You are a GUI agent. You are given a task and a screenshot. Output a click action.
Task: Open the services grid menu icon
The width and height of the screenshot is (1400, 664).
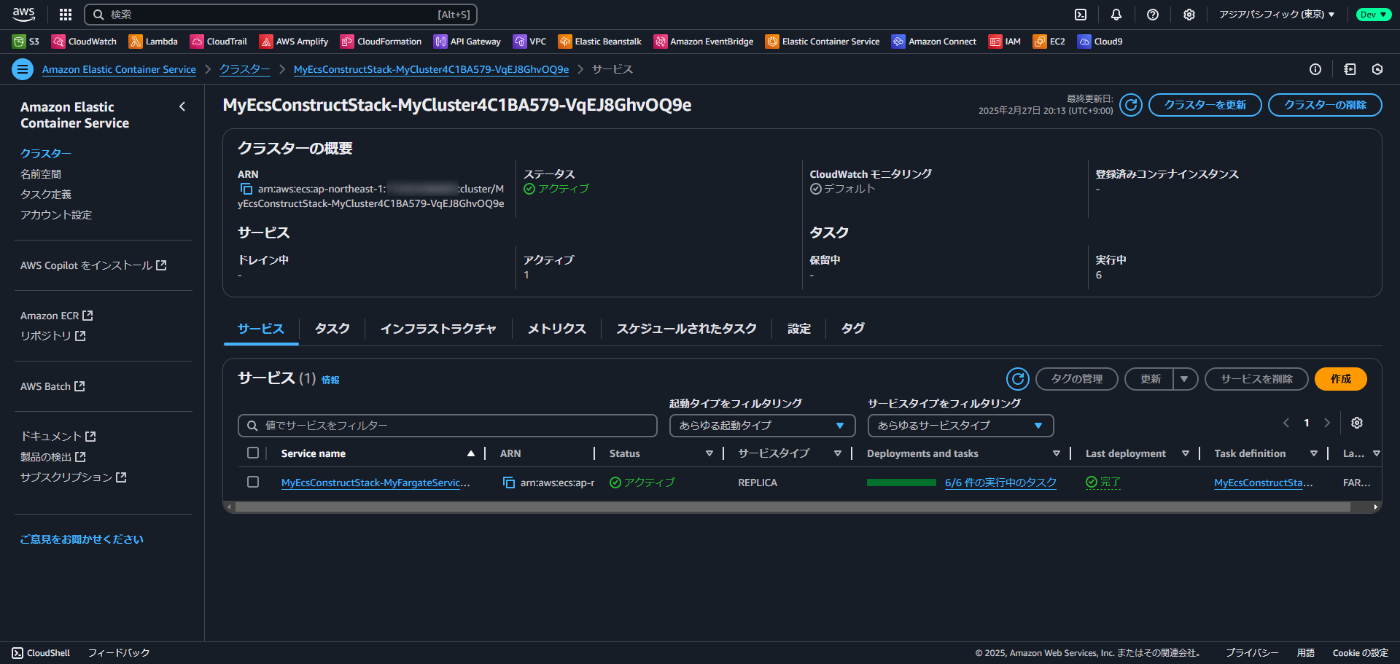[x=65, y=14]
